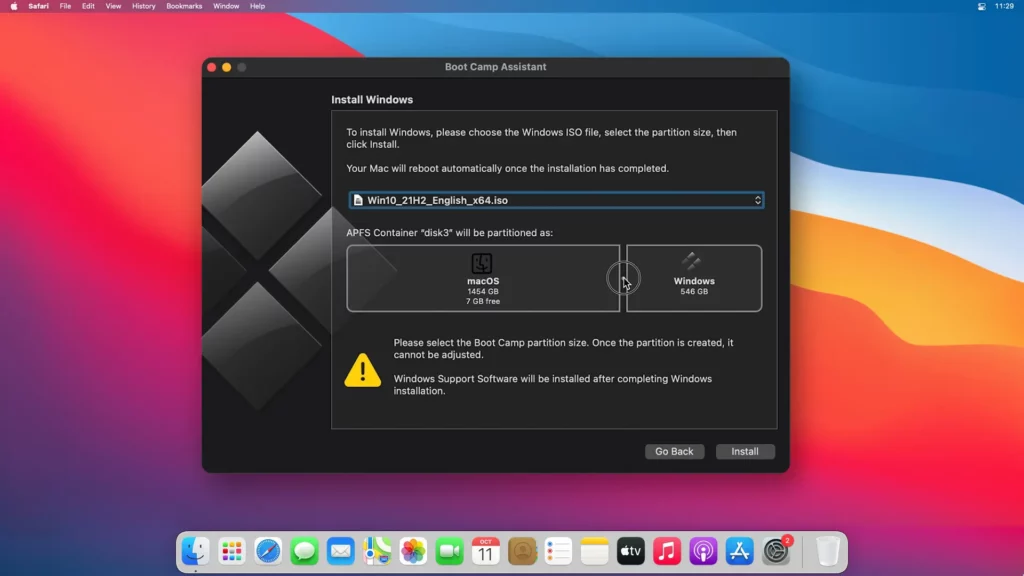
Task: Click the '7 GB free' text
Action: click(483, 302)
